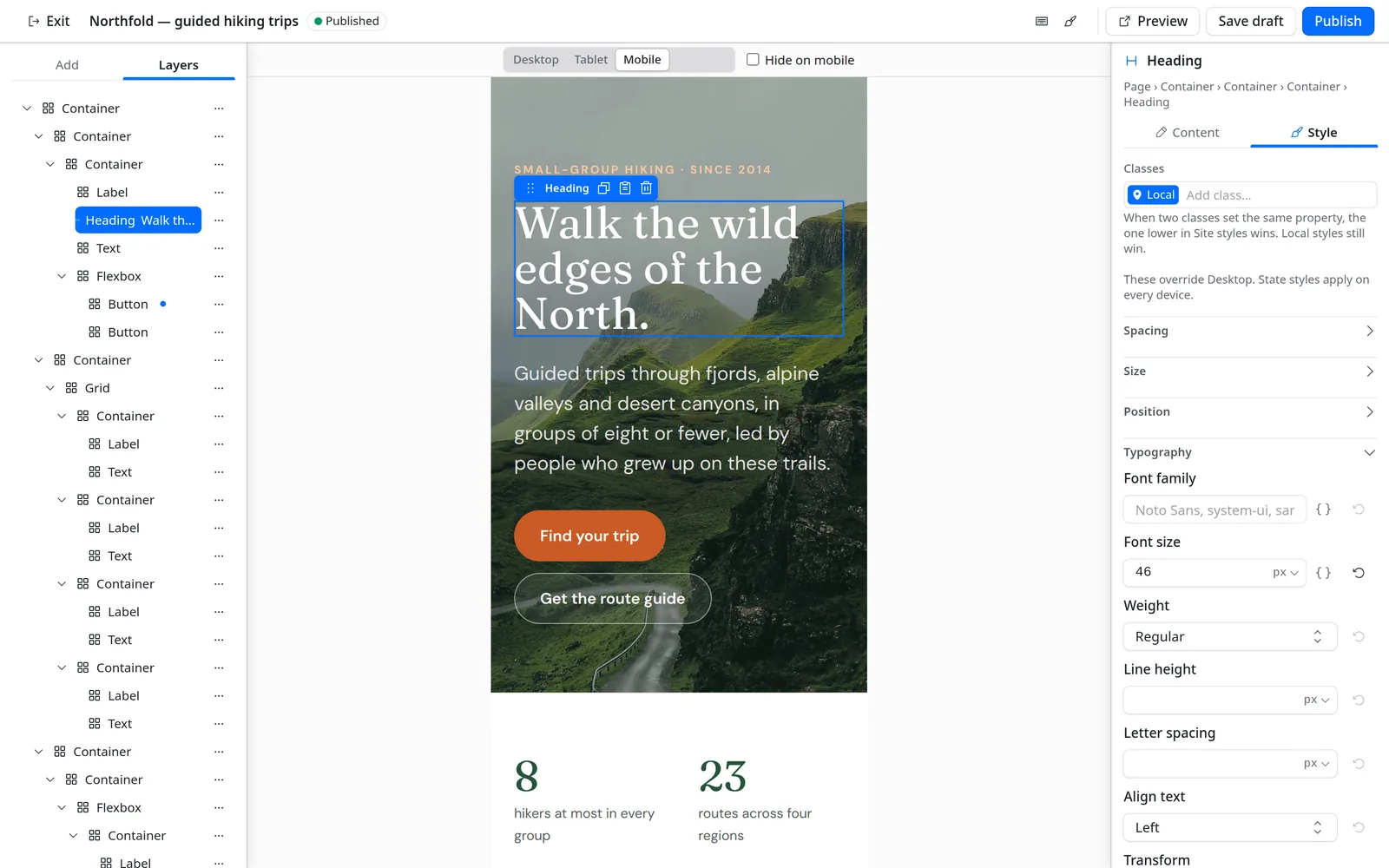Click the Local class chip
1389x868 pixels.
(1153, 195)
